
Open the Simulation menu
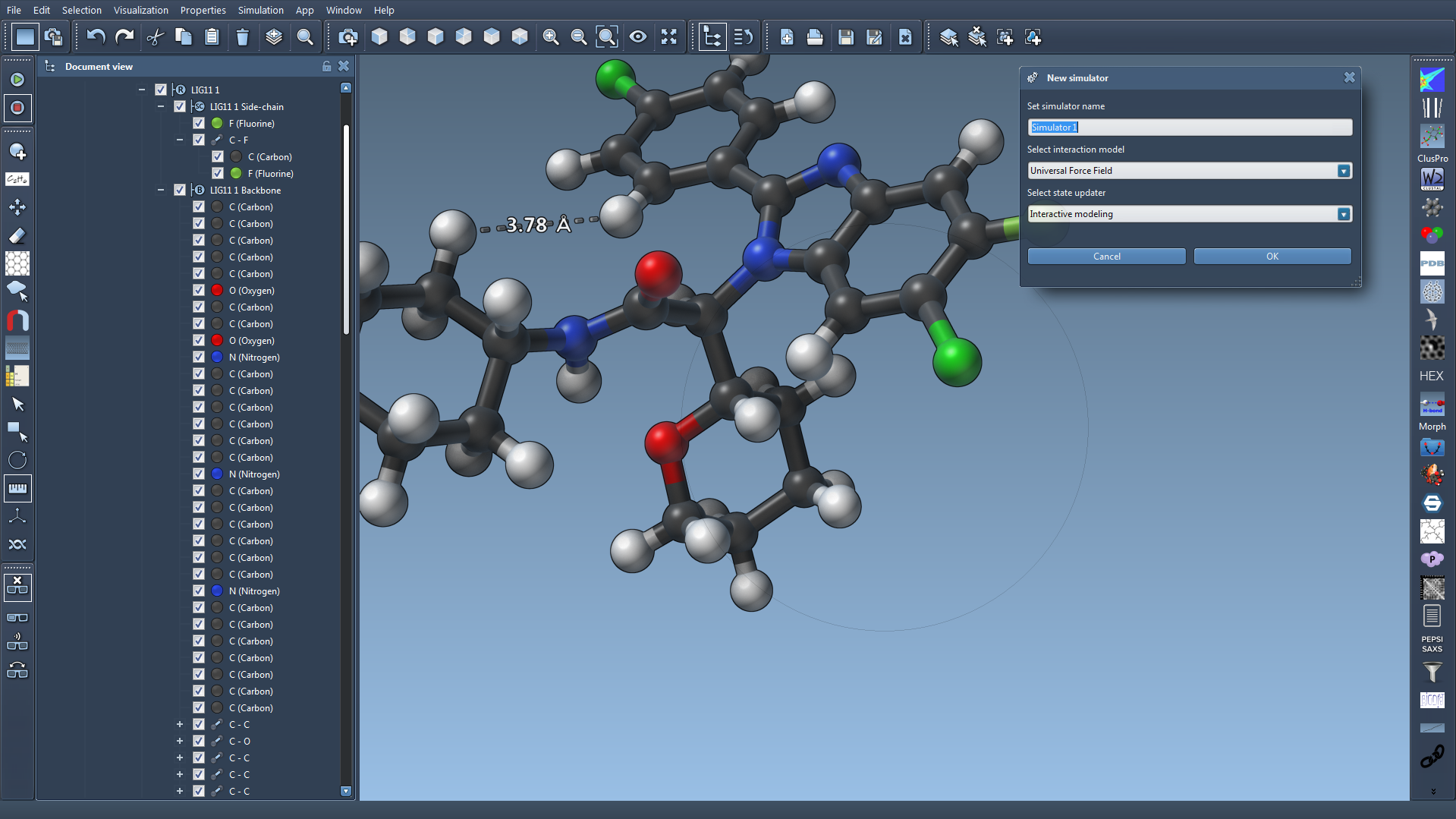tap(260, 10)
